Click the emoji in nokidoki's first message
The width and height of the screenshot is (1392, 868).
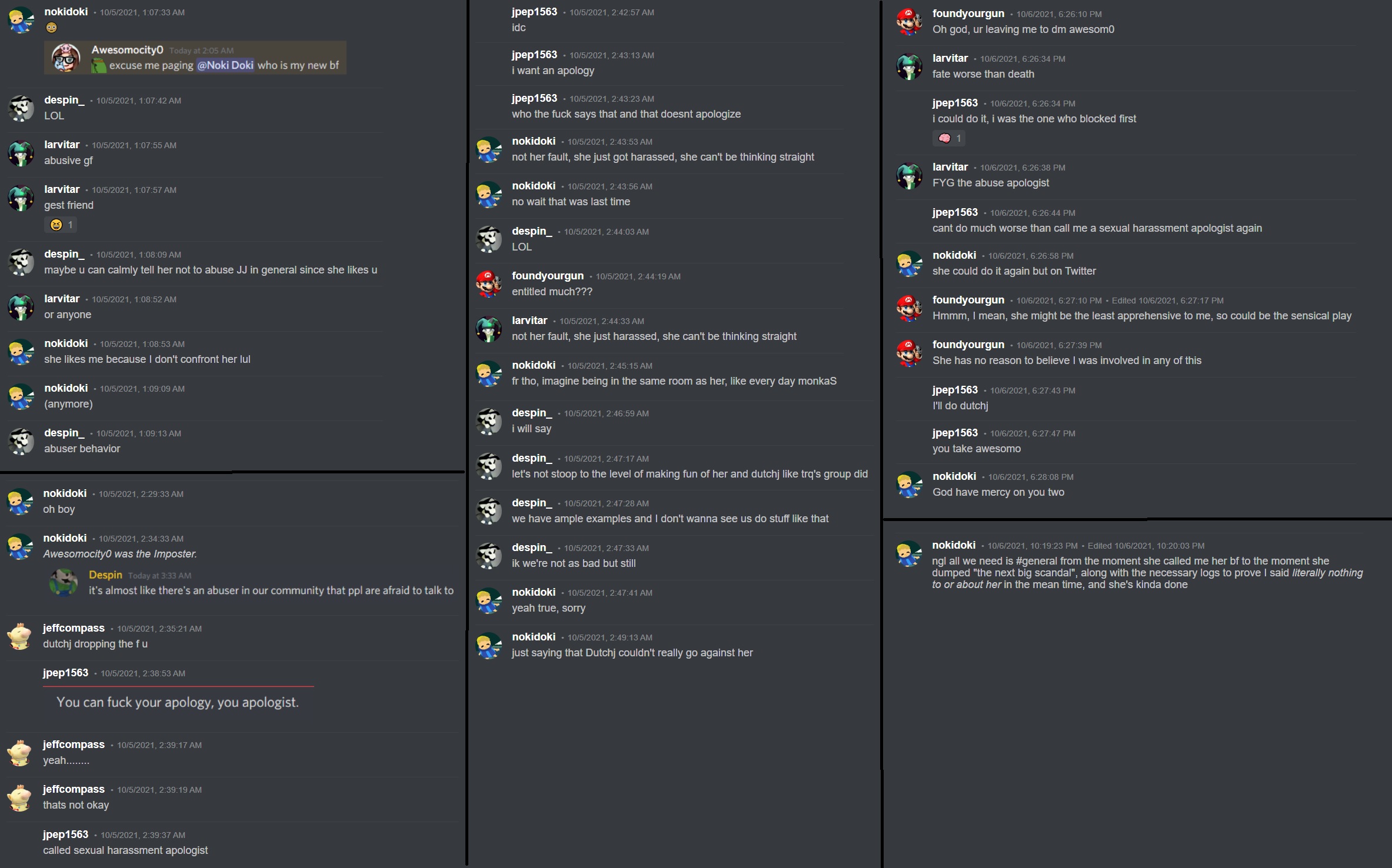(x=52, y=28)
